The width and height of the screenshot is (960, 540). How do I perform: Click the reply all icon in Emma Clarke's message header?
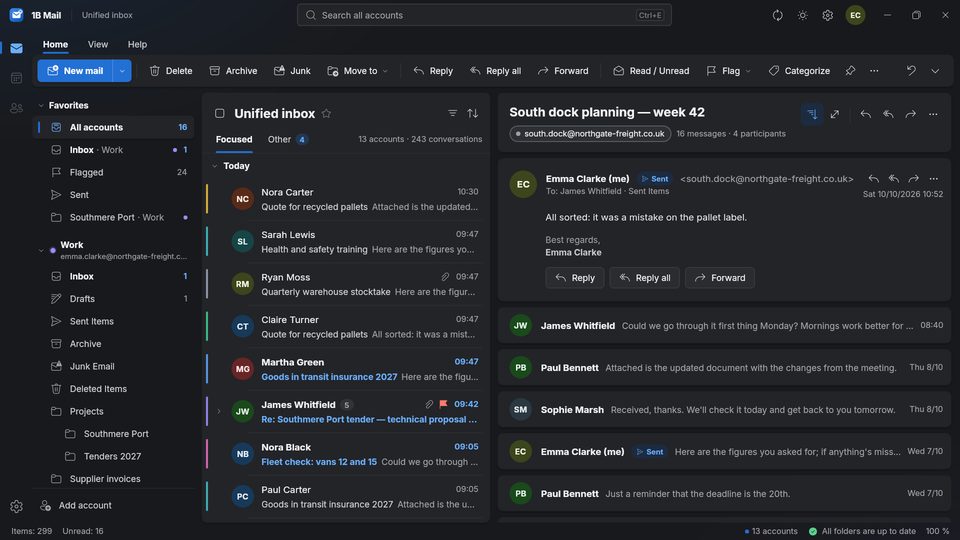click(894, 179)
